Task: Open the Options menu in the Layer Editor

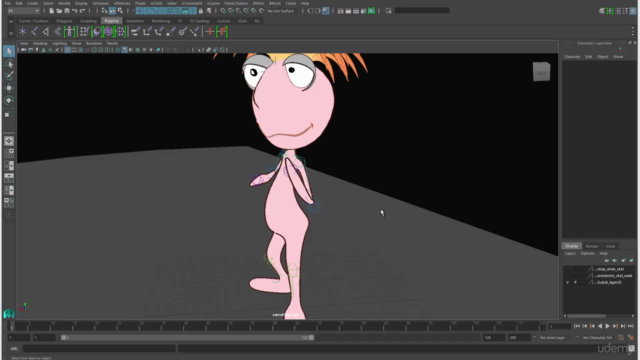Action: (x=587, y=253)
